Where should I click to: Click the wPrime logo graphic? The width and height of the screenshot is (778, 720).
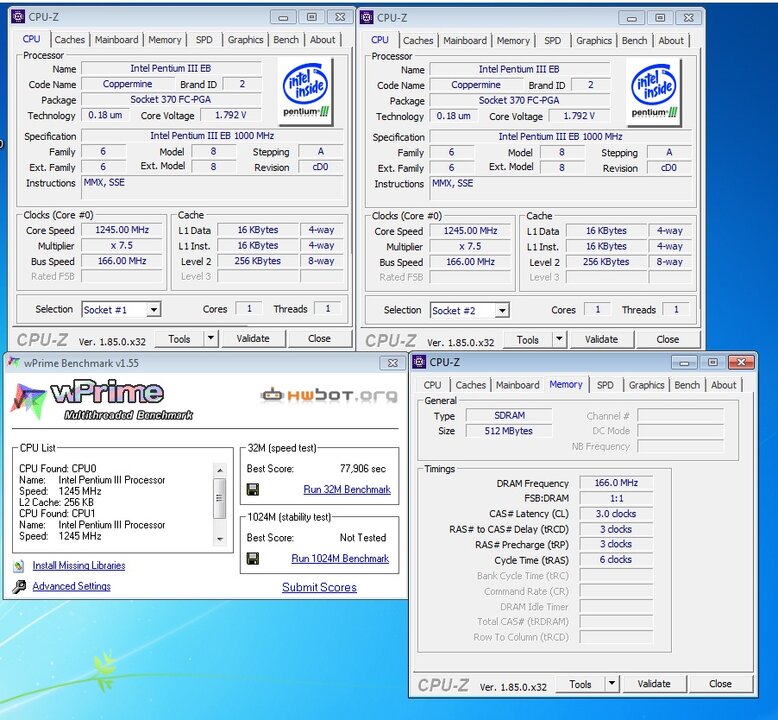[x=102, y=401]
